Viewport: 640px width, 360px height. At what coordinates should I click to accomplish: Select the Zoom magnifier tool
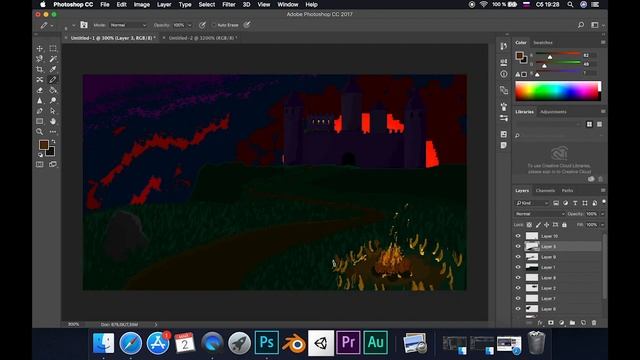pos(40,132)
